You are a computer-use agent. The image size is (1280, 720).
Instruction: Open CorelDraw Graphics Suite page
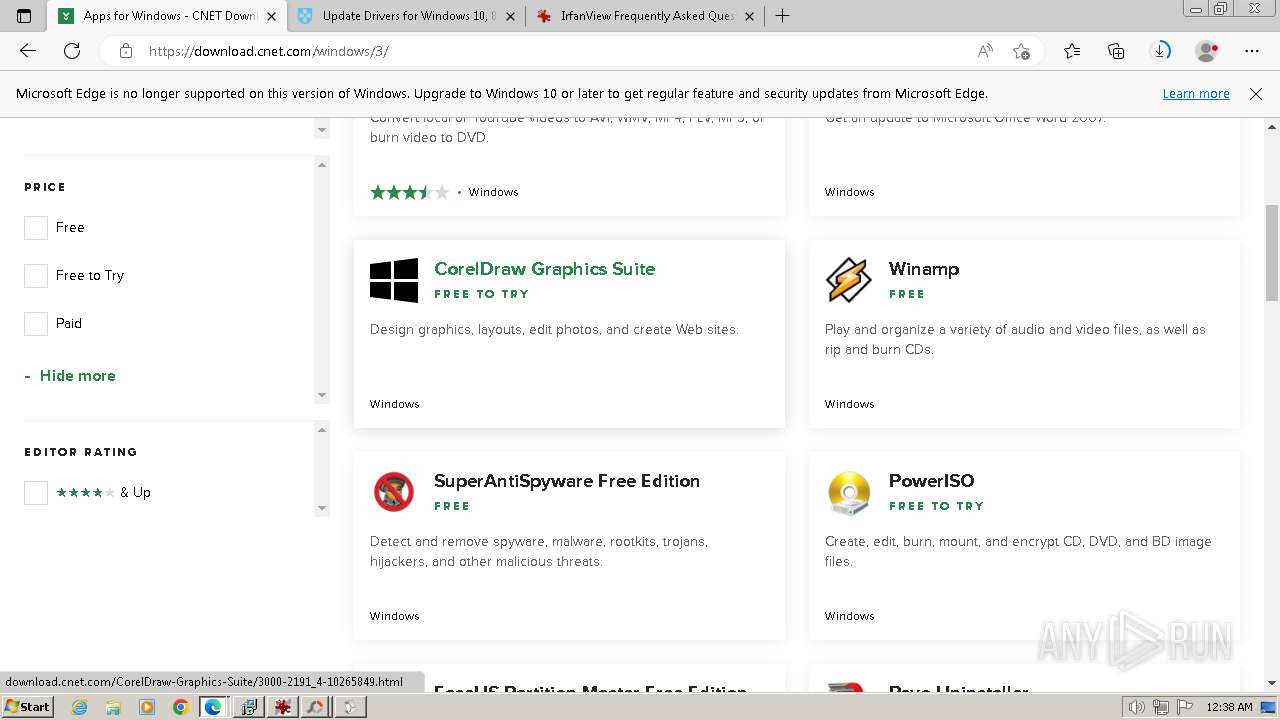pos(544,269)
